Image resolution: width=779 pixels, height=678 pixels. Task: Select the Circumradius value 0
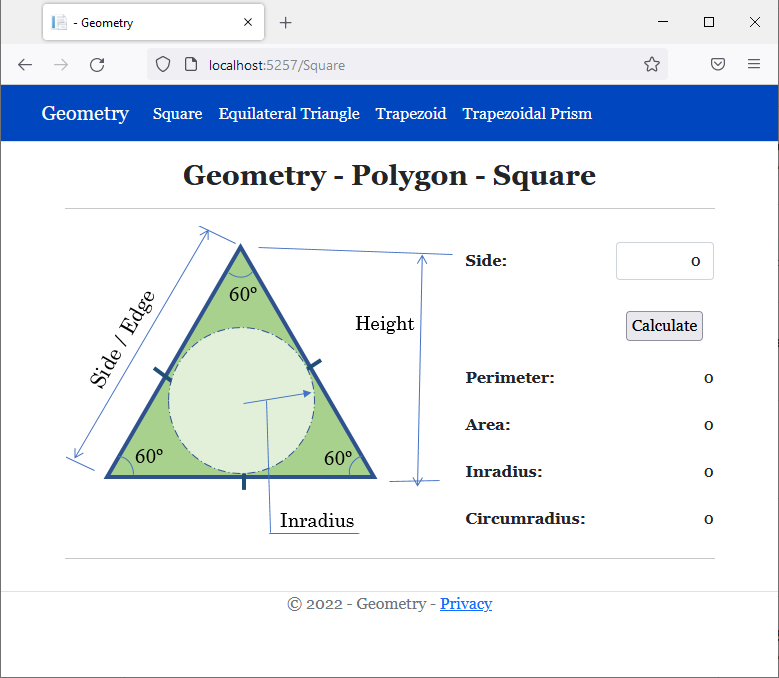pyautogui.click(x=708, y=519)
